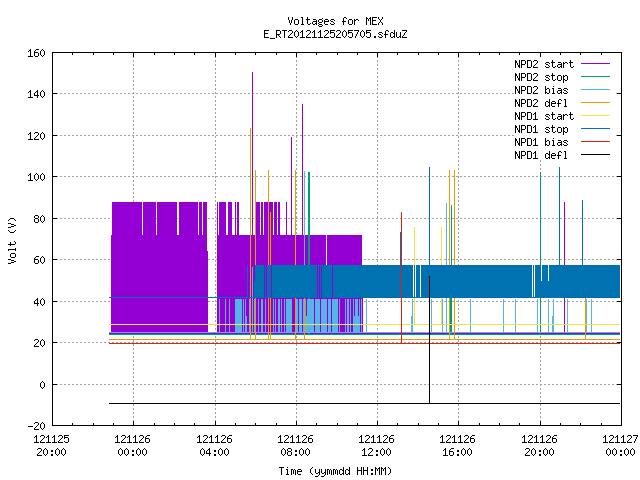Click the chart title Voltages for MEX
Viewport: 640px width, 480px height.
point(335,21)
